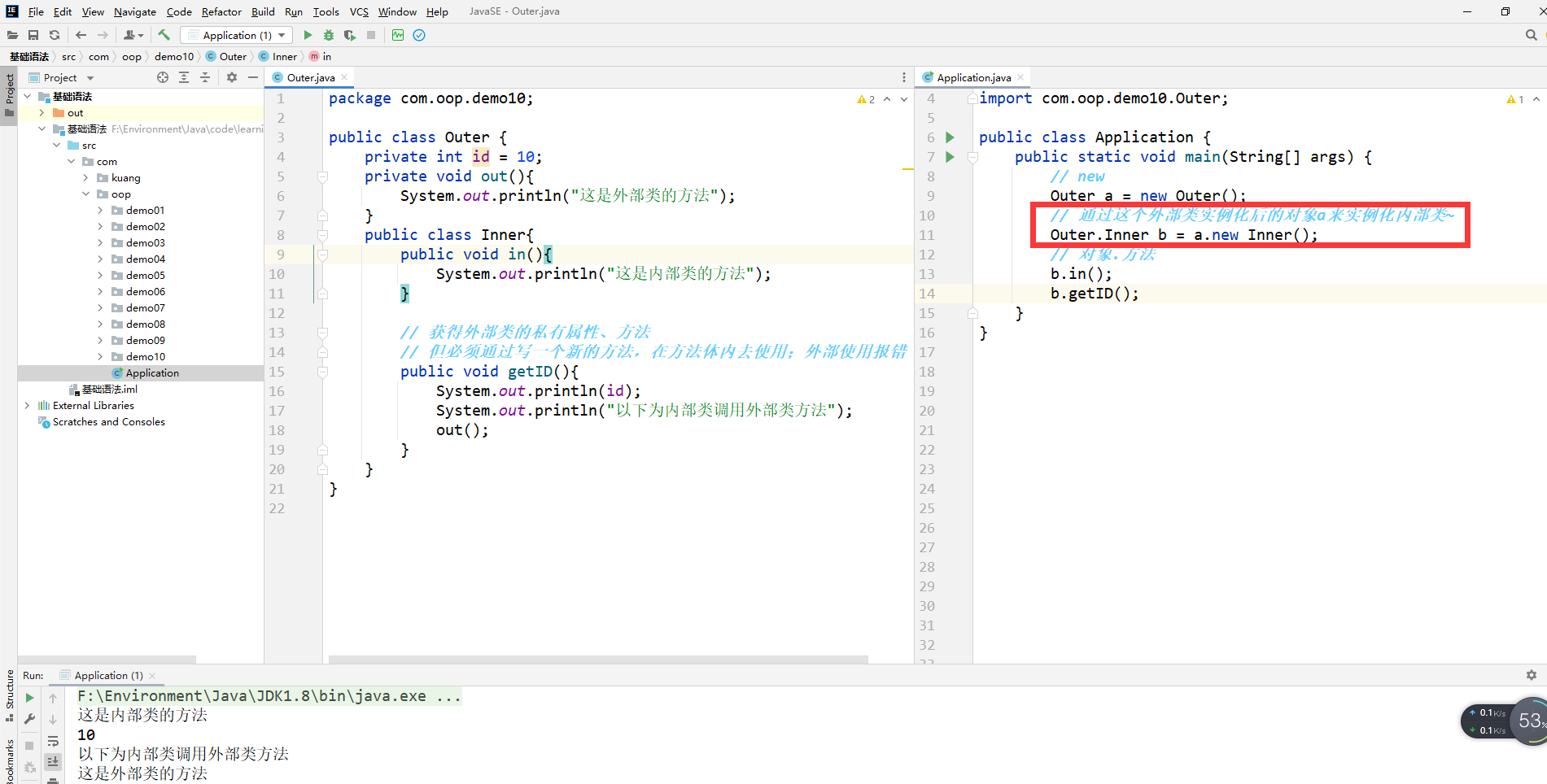Collapse the com package node

(x=71, y=162)
